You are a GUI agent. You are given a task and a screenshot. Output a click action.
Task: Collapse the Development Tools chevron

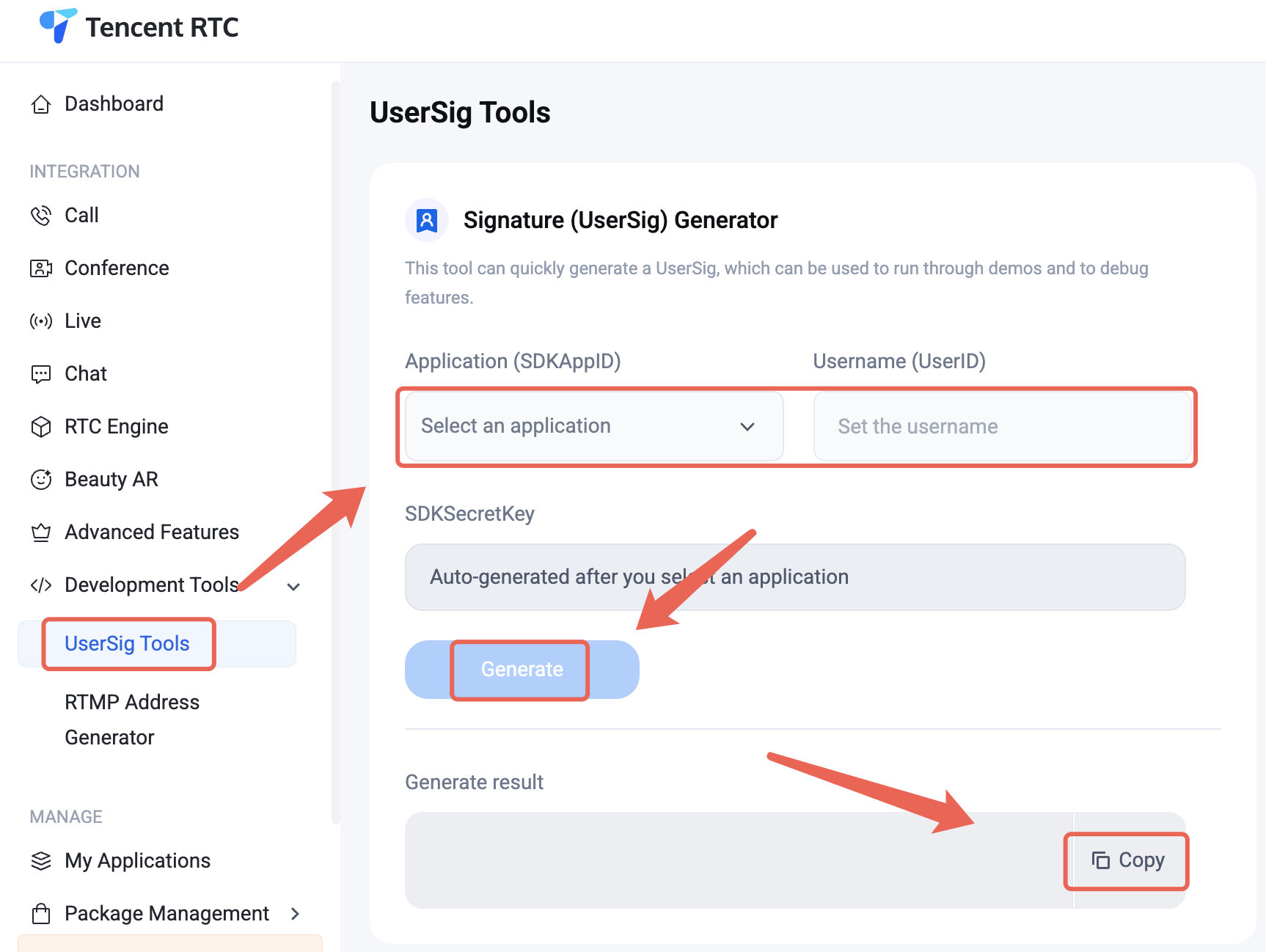point(293,587)
